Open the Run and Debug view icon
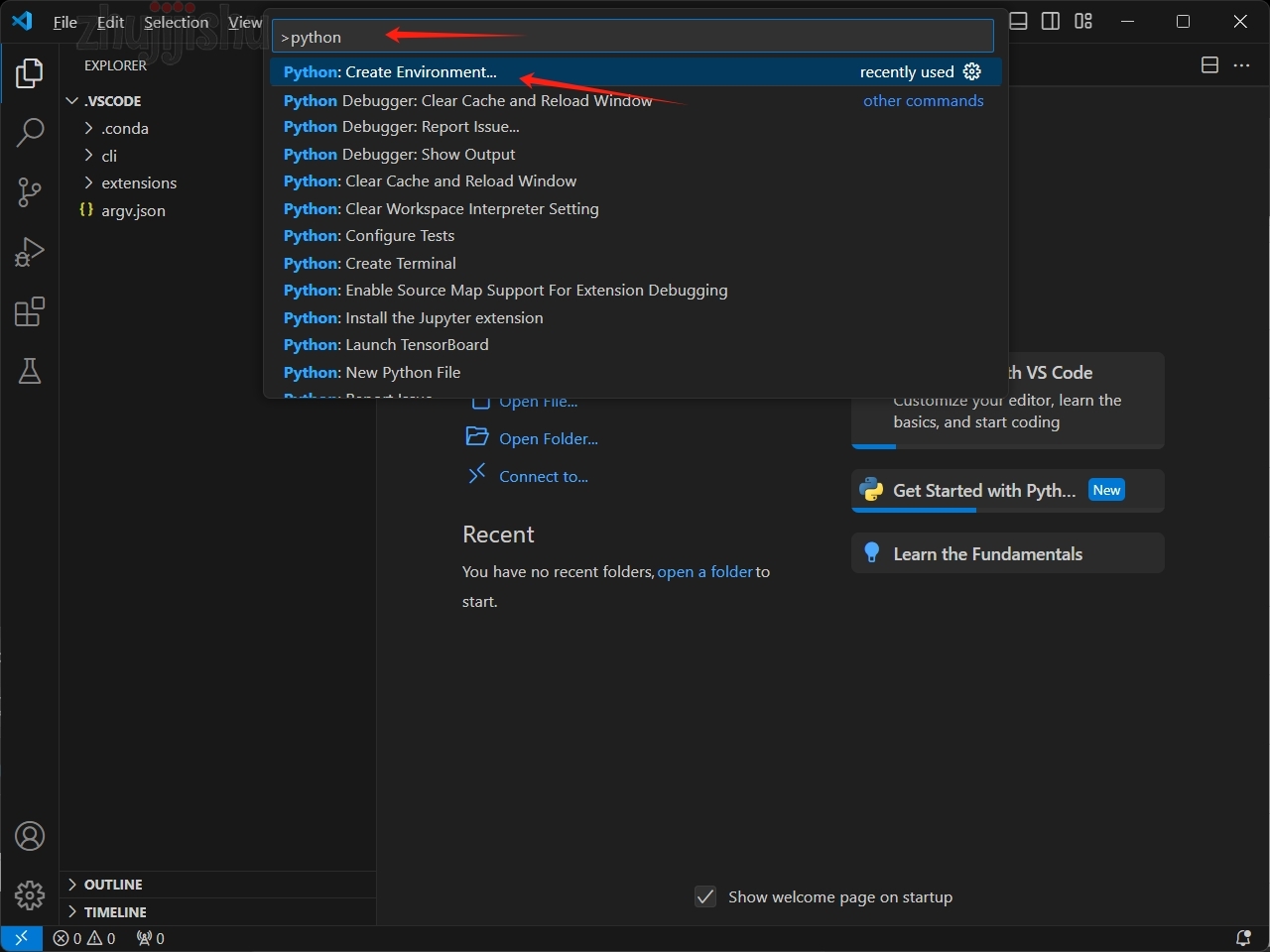1270x952 pixels. click(x=30, y=252)
